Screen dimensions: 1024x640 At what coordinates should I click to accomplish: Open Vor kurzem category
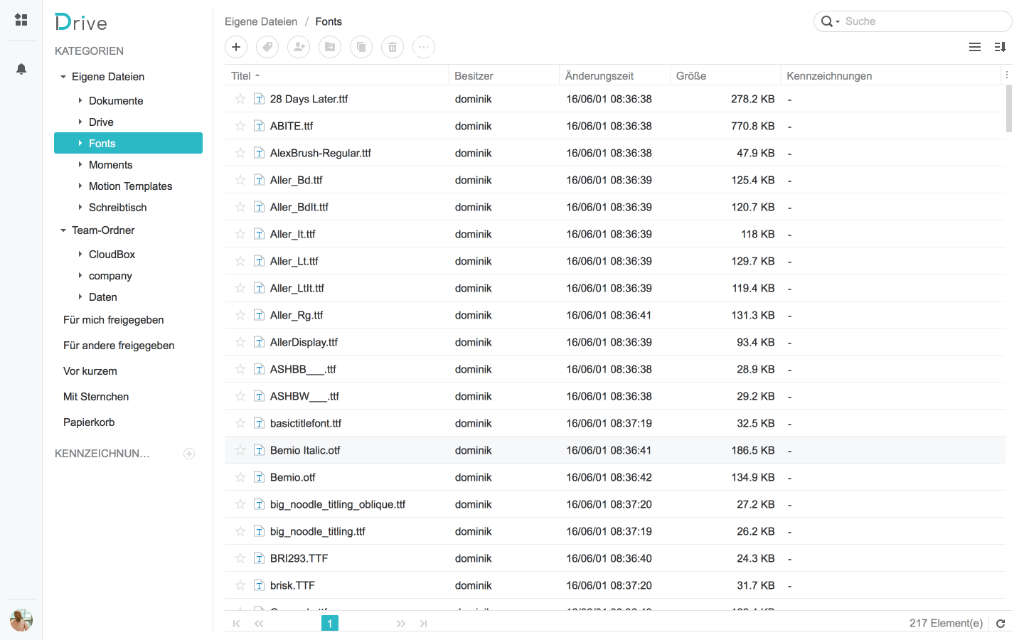click(90, 371)
